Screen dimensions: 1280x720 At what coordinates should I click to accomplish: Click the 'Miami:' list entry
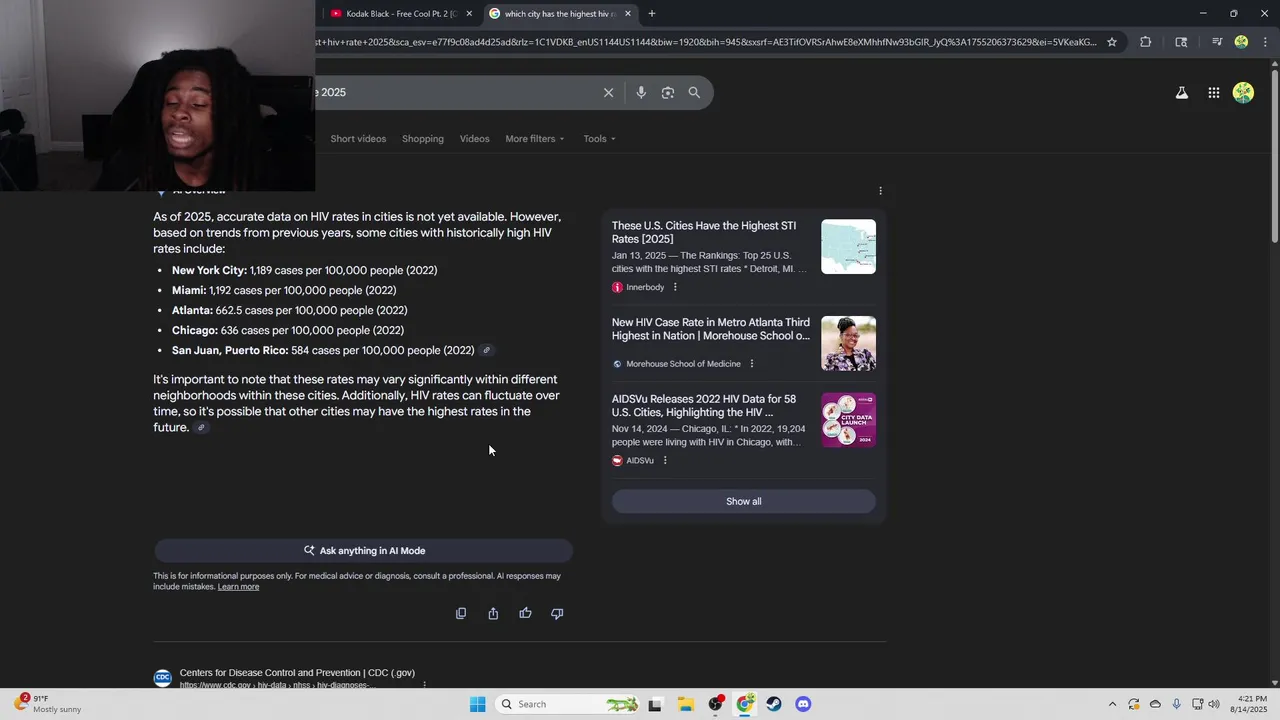(x=284, y=290)
